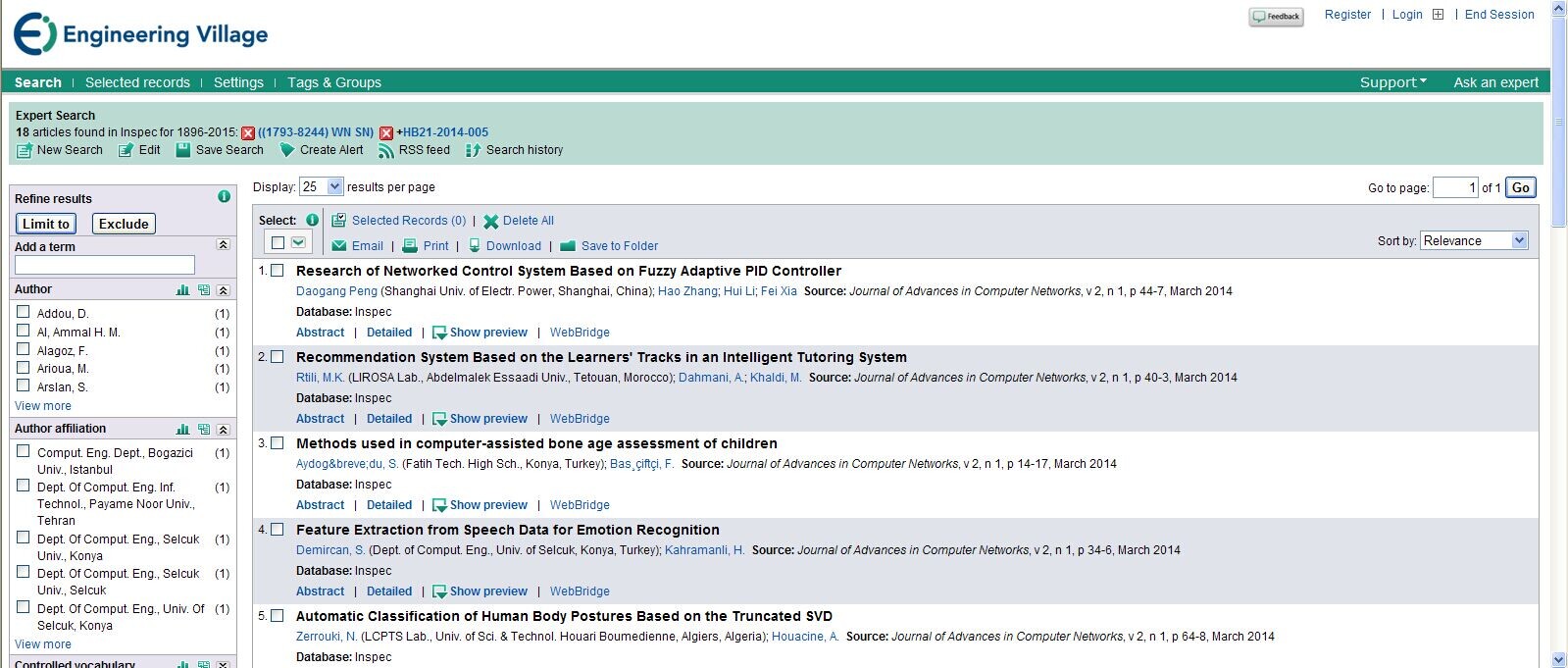
Task: Check the box for result 4 Feature Extraction
Action: point(278,530)
